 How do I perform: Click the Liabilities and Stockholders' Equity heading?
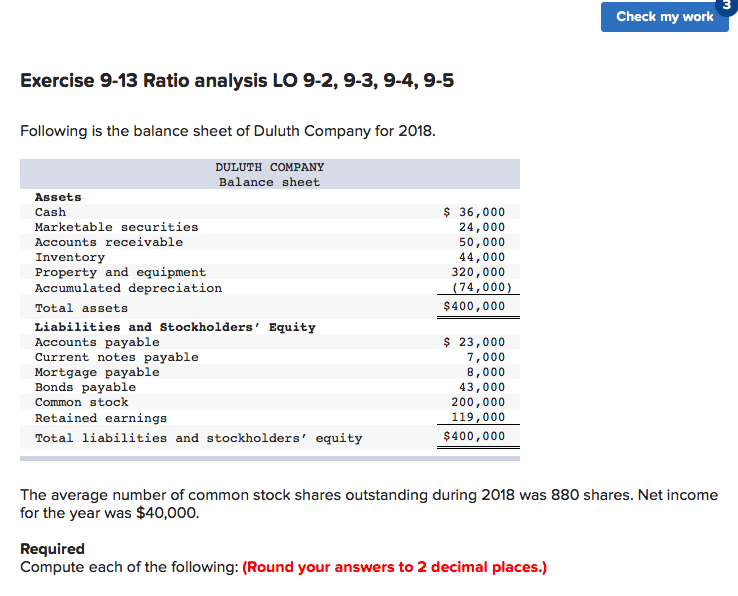(175, 327)
